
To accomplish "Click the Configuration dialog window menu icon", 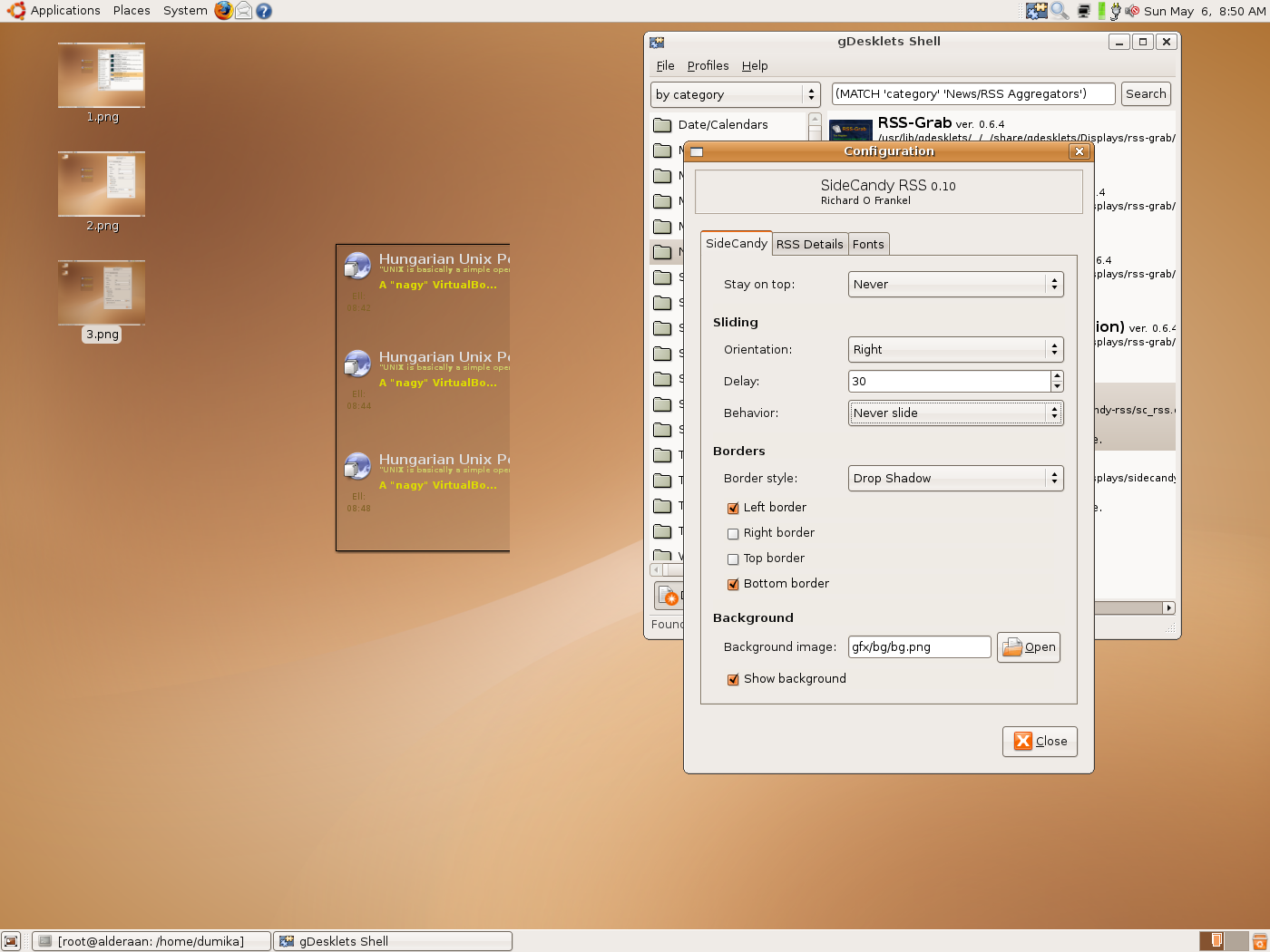I will 697,151.
